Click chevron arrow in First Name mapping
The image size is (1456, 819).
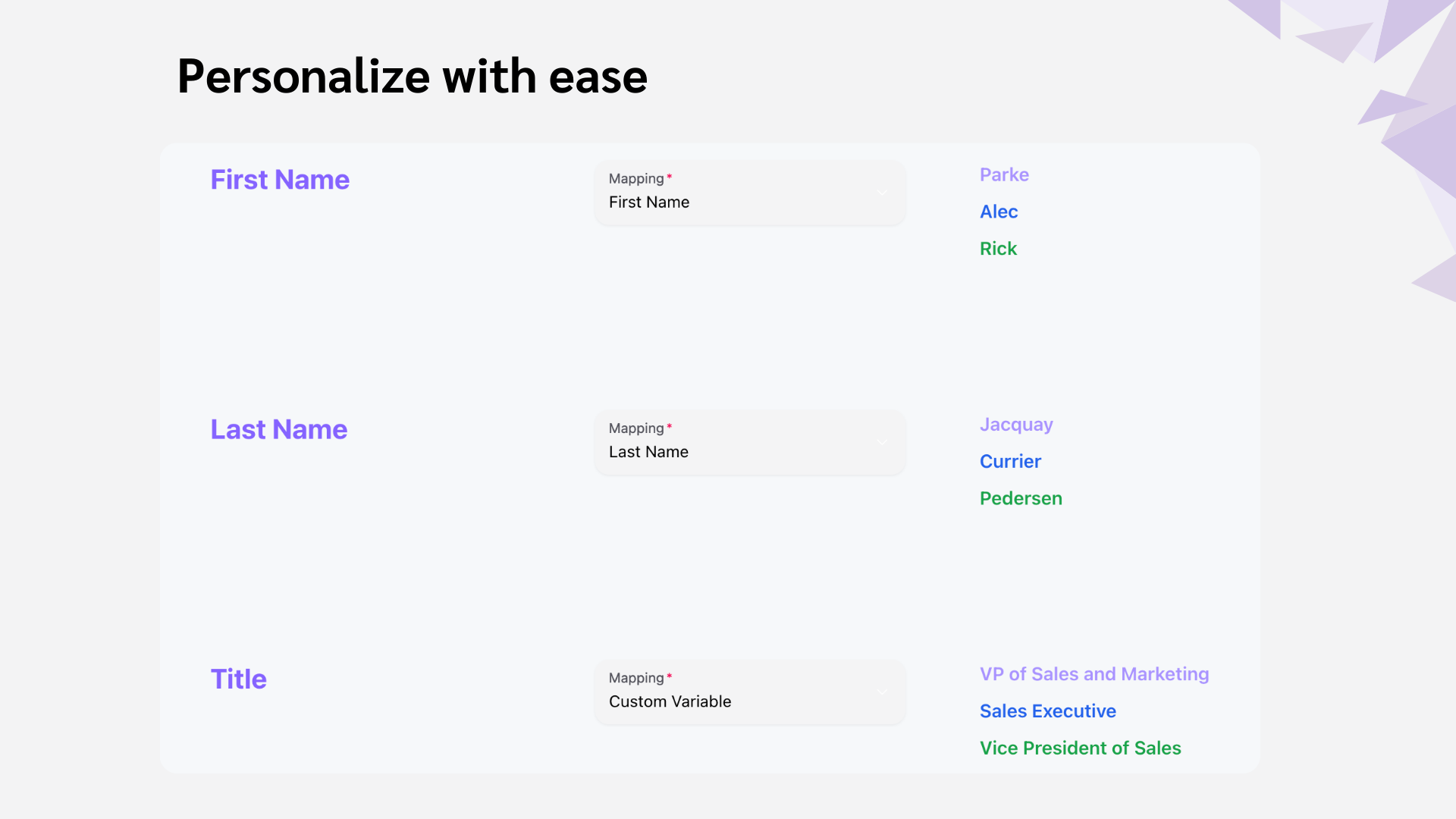pyautogui.click(x=883, y=193)
